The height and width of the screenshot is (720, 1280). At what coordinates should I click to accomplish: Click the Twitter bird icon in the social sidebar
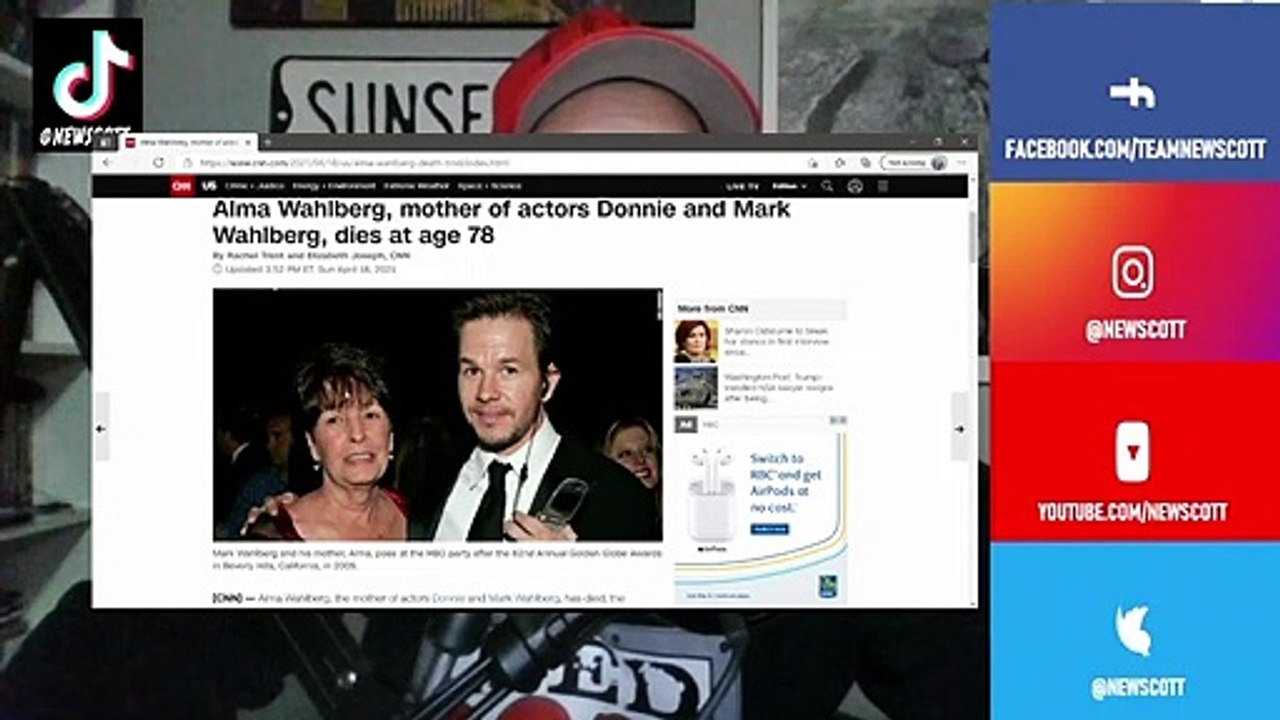[1133, 630]
